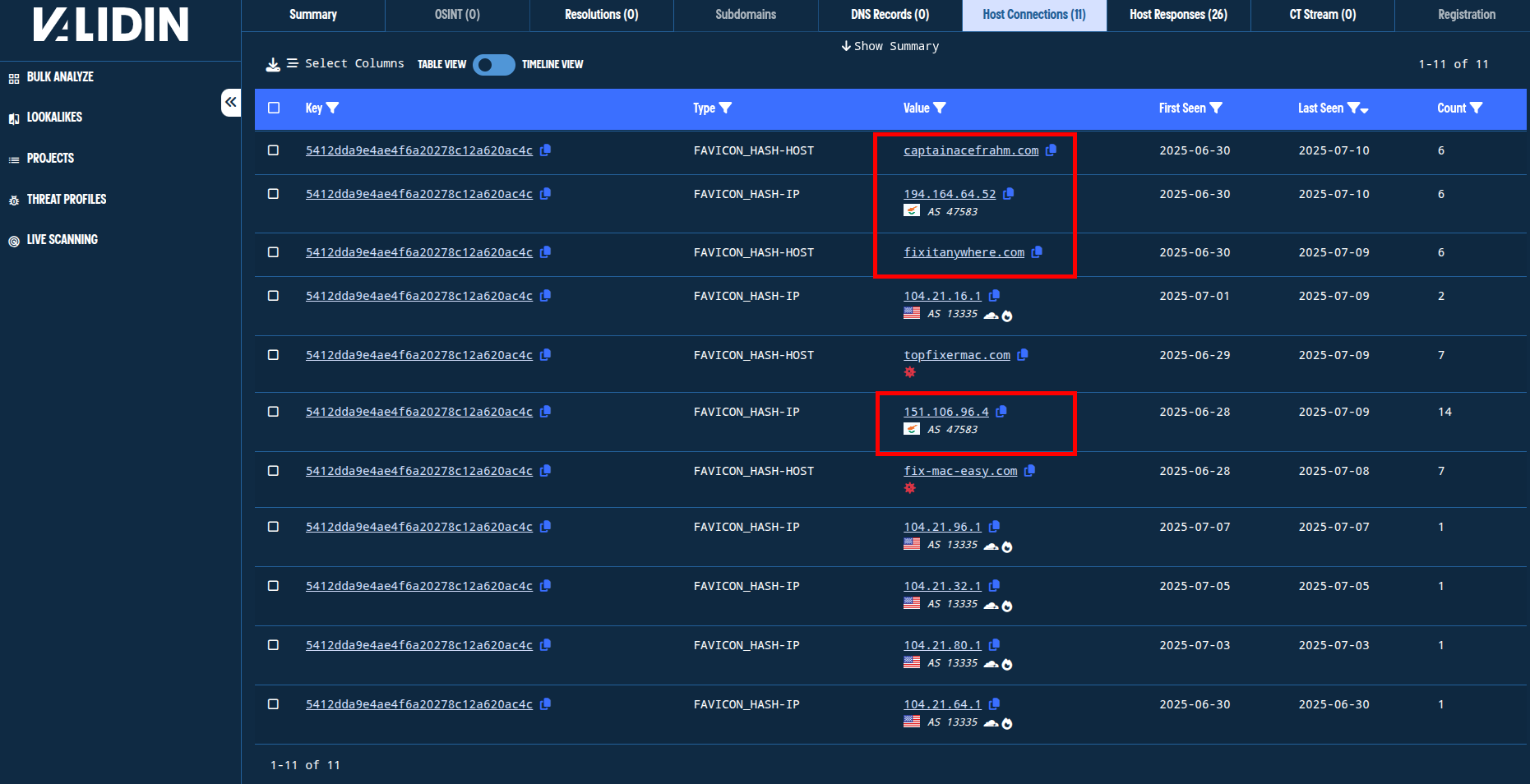Open the CT Stream (0) tab
Screen dimensions: 1530x784
1322,15
